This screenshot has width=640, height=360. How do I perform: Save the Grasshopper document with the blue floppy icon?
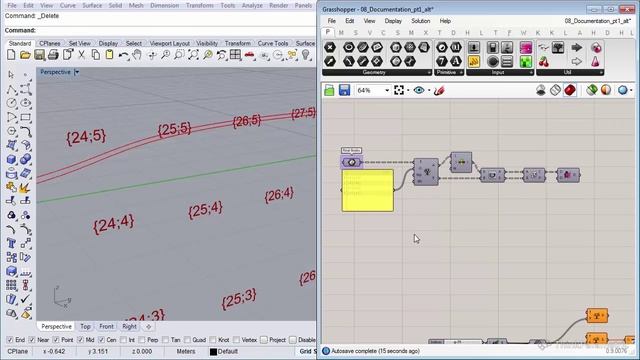[x=344, y=90]
